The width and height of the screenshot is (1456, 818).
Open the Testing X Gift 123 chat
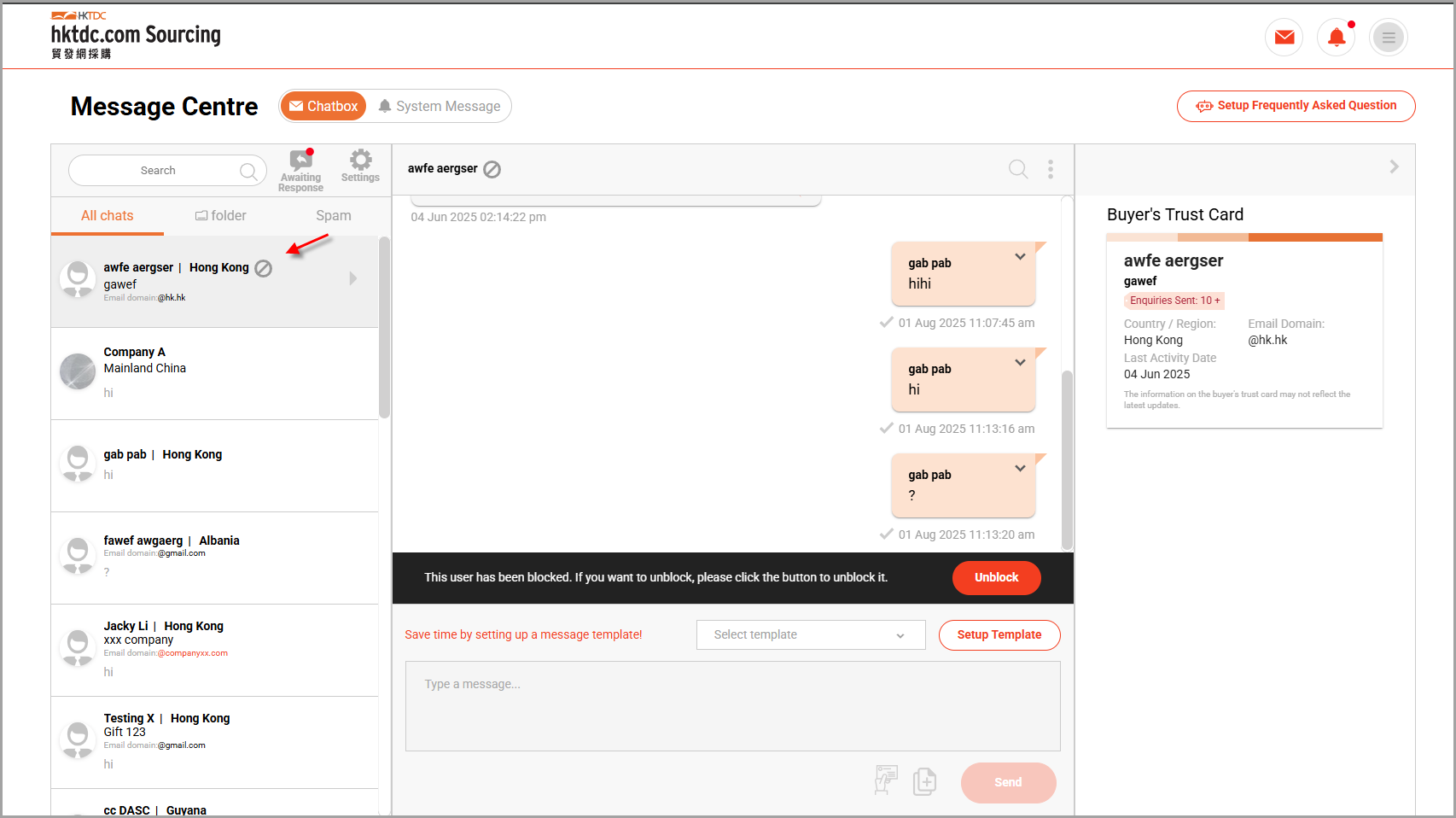[214, 743]
